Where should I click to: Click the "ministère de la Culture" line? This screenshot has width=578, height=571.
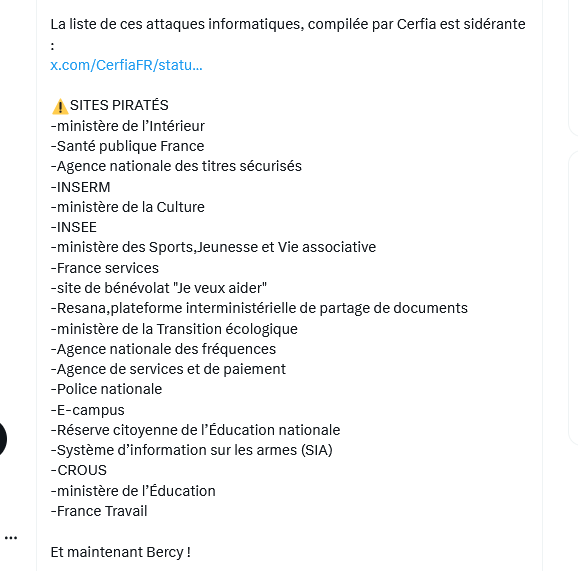pyautogui.click(x=128, y=207)
